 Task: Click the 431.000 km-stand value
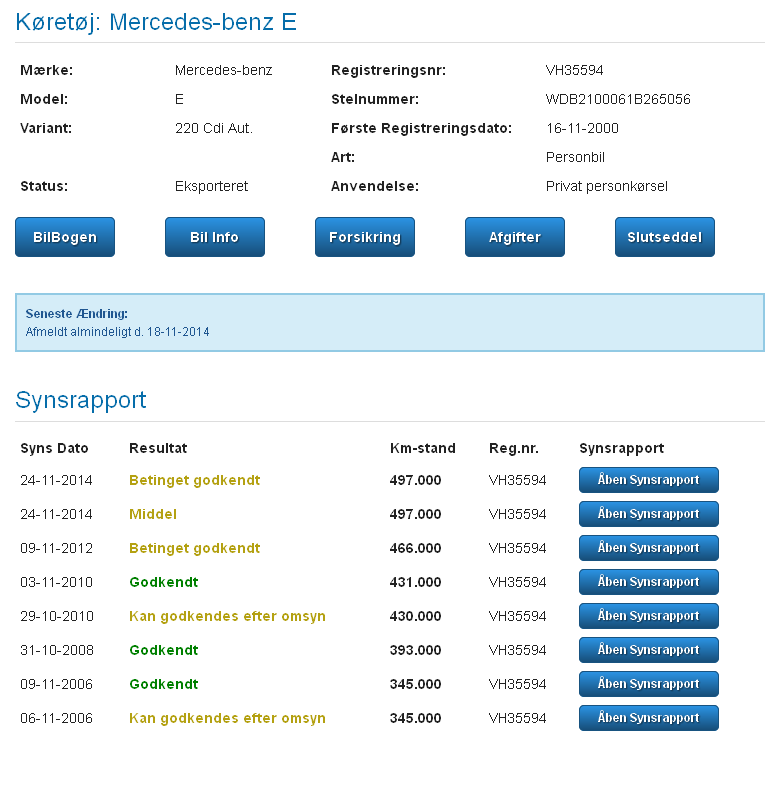pyautogui.click(x=415, y=582)
